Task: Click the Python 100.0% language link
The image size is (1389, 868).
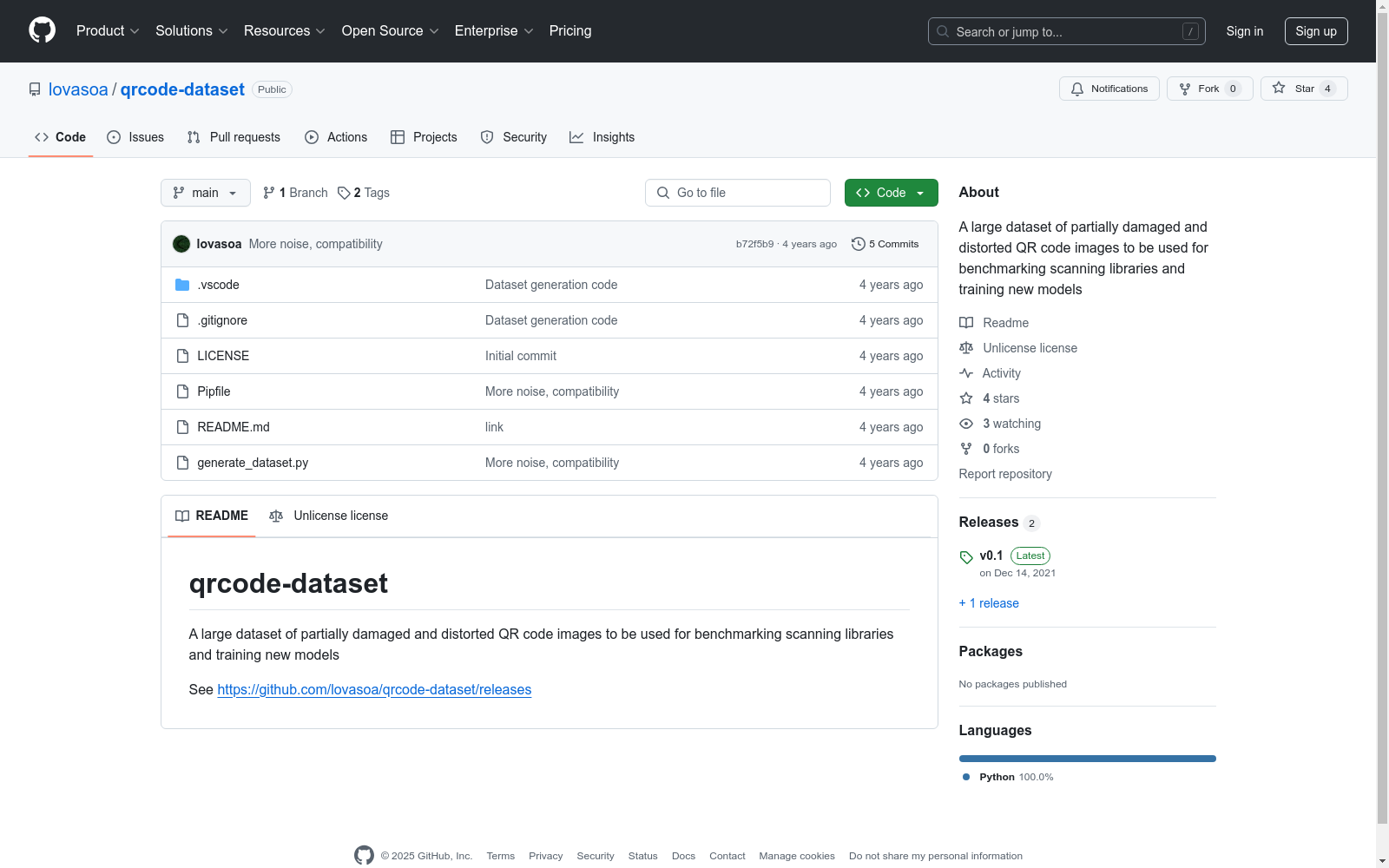Action: (1009, 777)
